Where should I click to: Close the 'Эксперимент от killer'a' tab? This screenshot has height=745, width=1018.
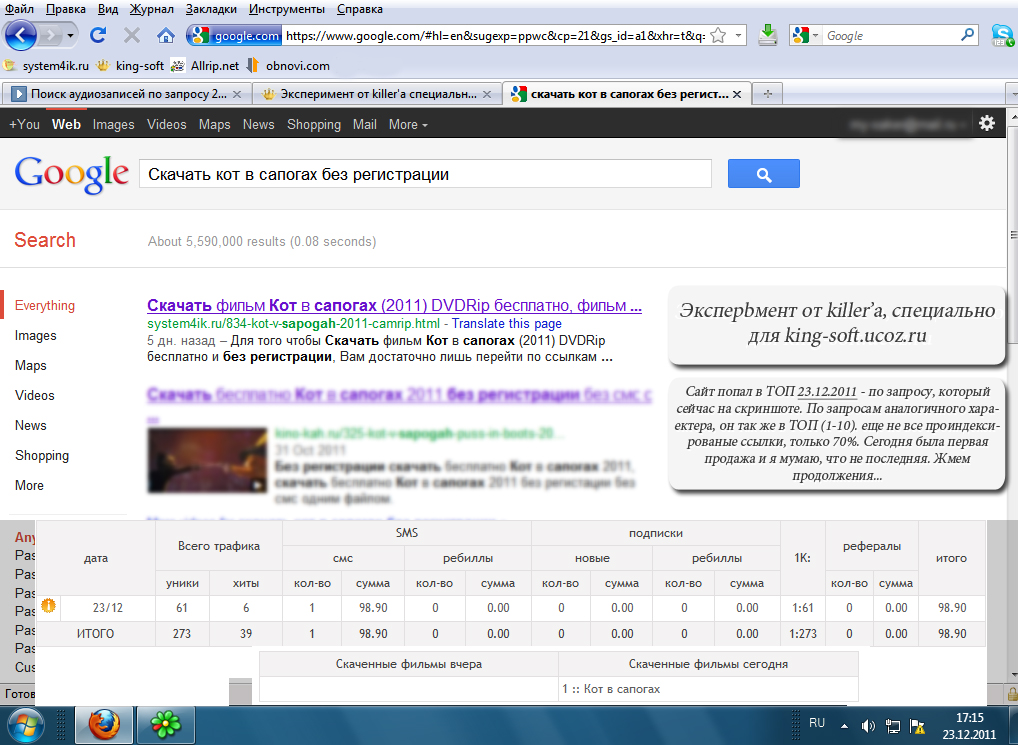487,94
